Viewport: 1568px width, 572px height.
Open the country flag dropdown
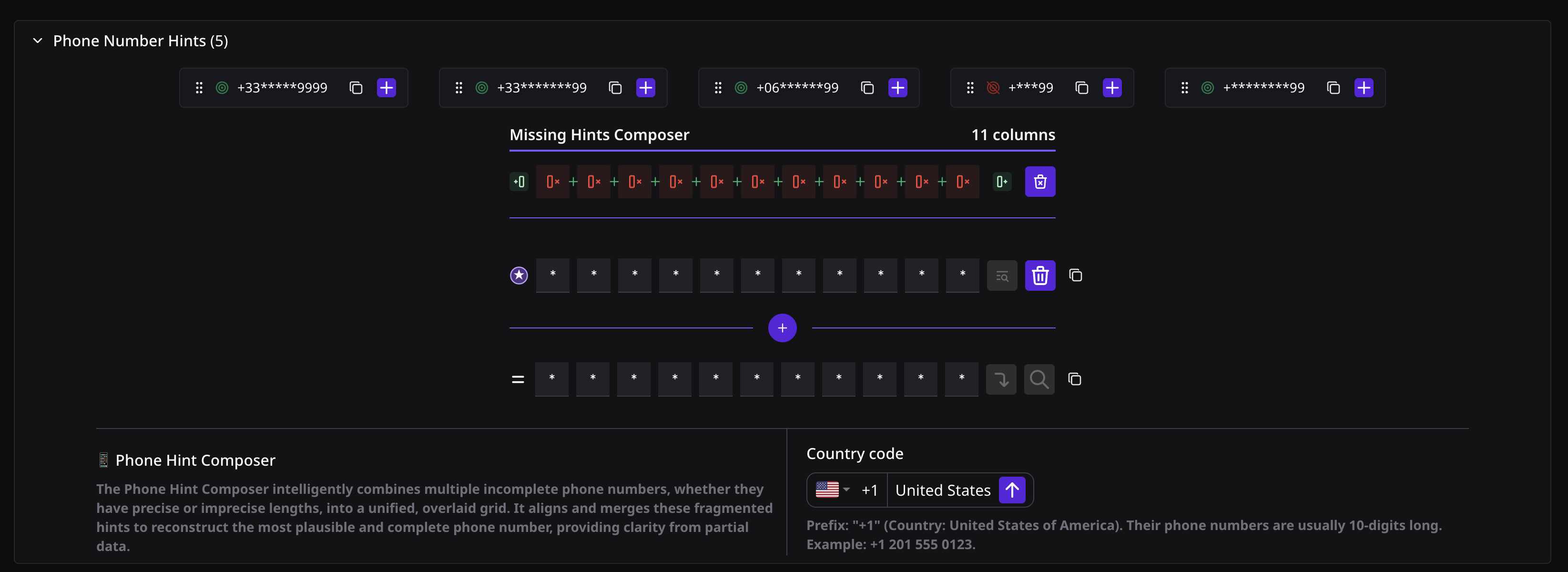(832, 489)
